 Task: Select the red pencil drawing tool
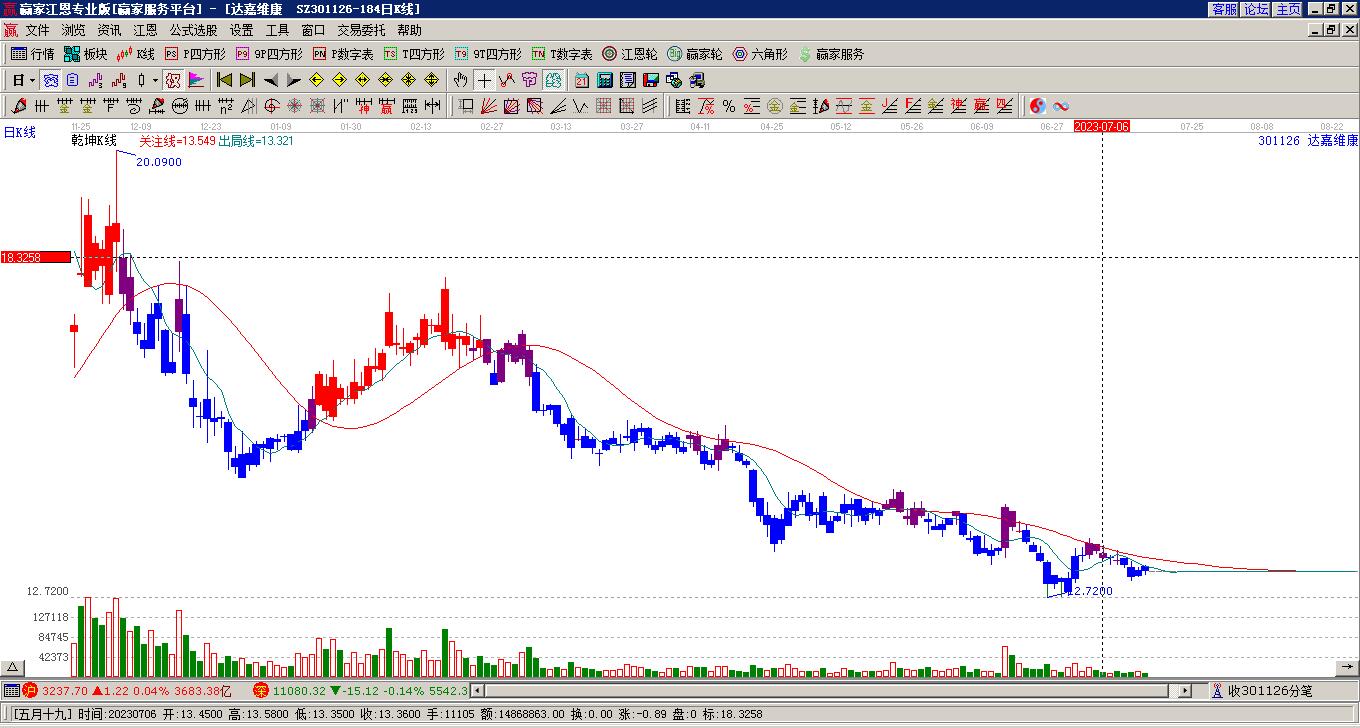(x=18, y=106)
